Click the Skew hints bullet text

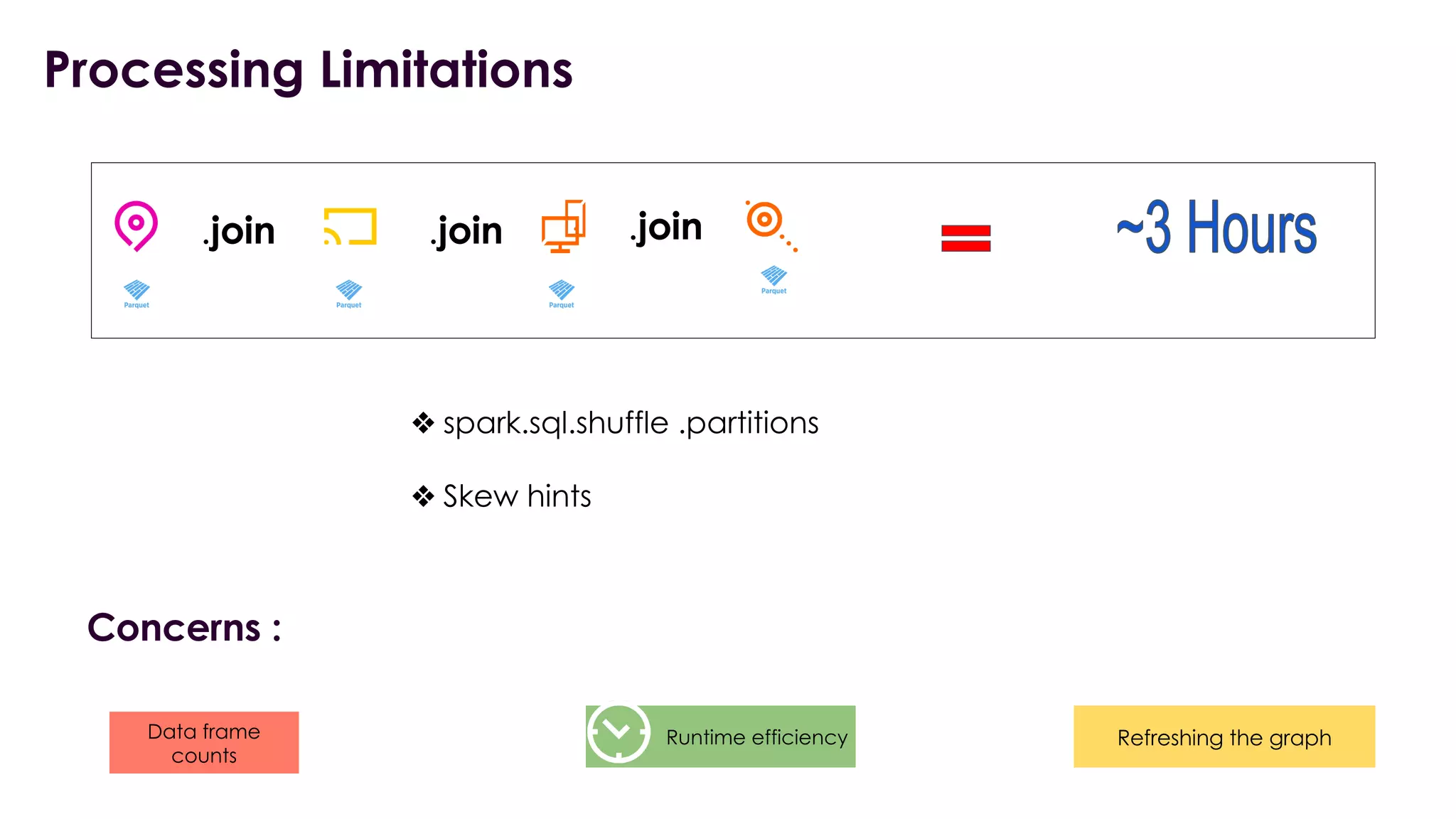click(517, 496)
